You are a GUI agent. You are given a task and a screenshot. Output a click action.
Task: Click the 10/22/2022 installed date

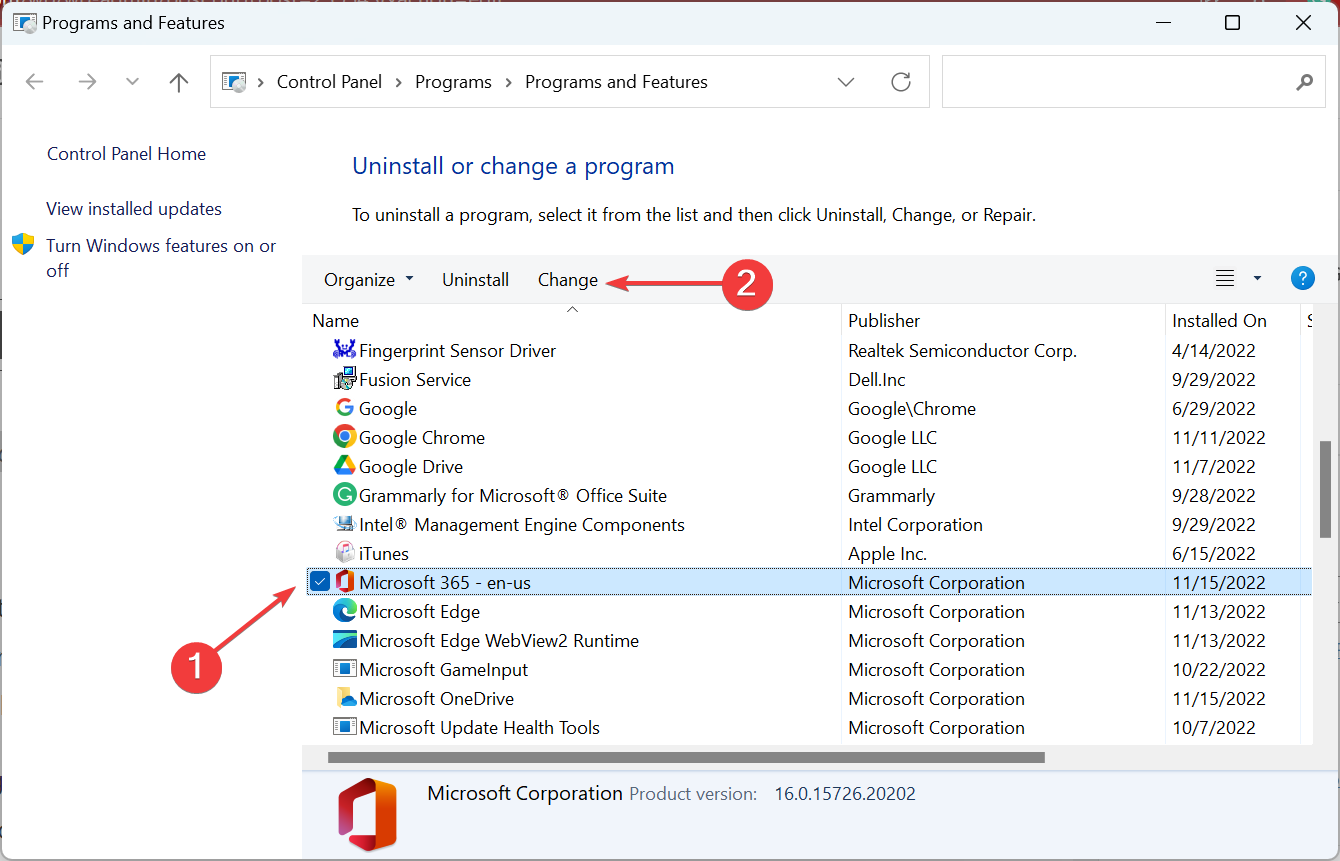point(1219,670)
